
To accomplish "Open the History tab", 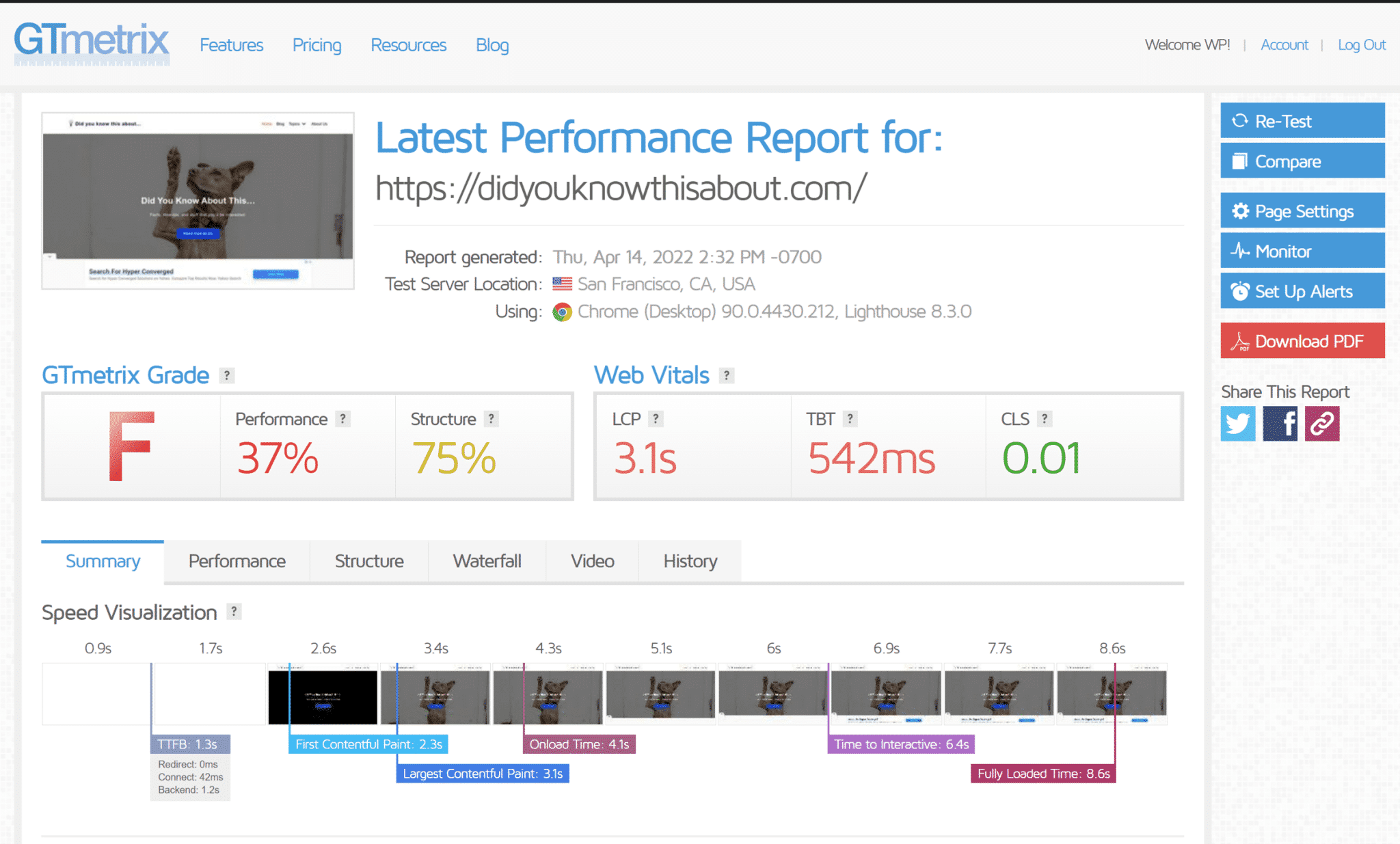I will pyautogui.click(x=689, y=561).
